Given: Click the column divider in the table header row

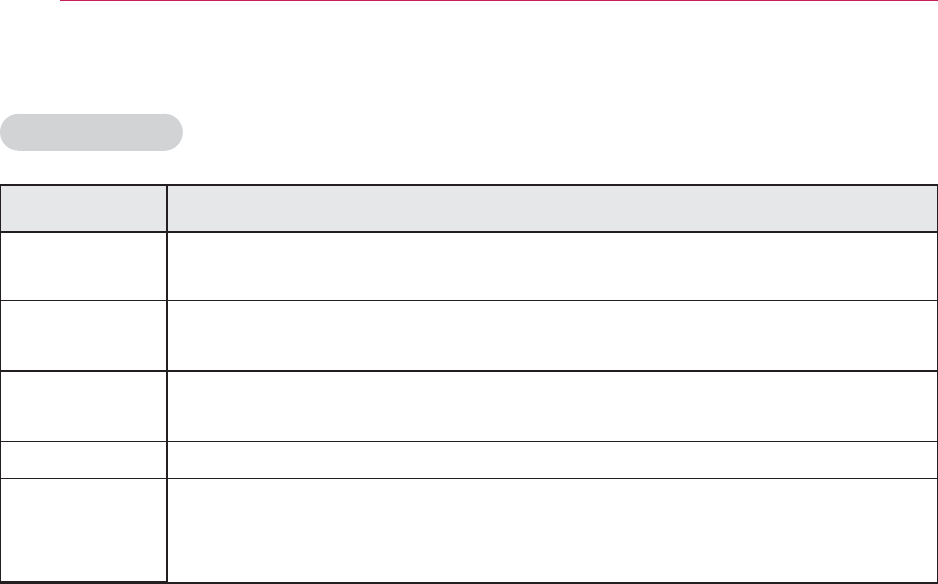Looking at the screenshot, I should (166, 208).
